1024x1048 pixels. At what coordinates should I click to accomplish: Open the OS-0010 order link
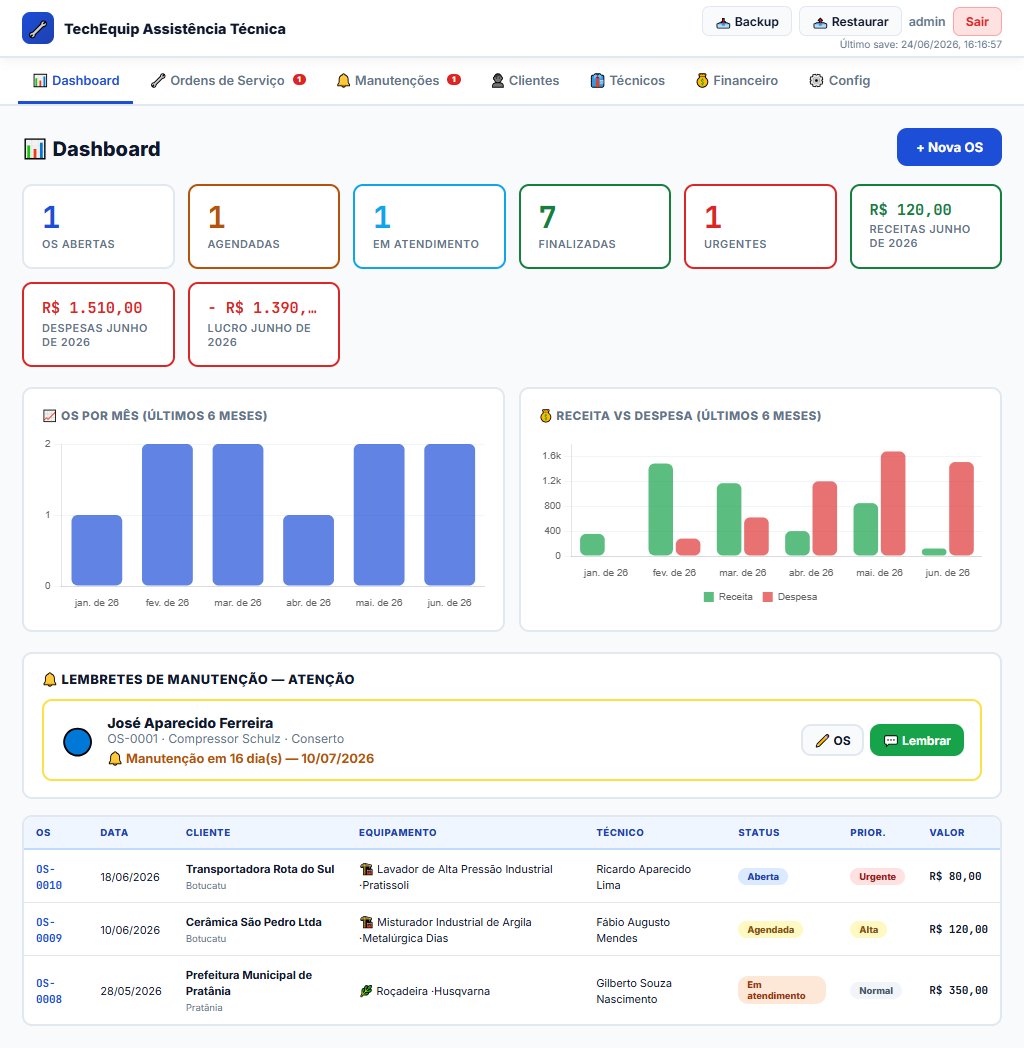(49, 877)
